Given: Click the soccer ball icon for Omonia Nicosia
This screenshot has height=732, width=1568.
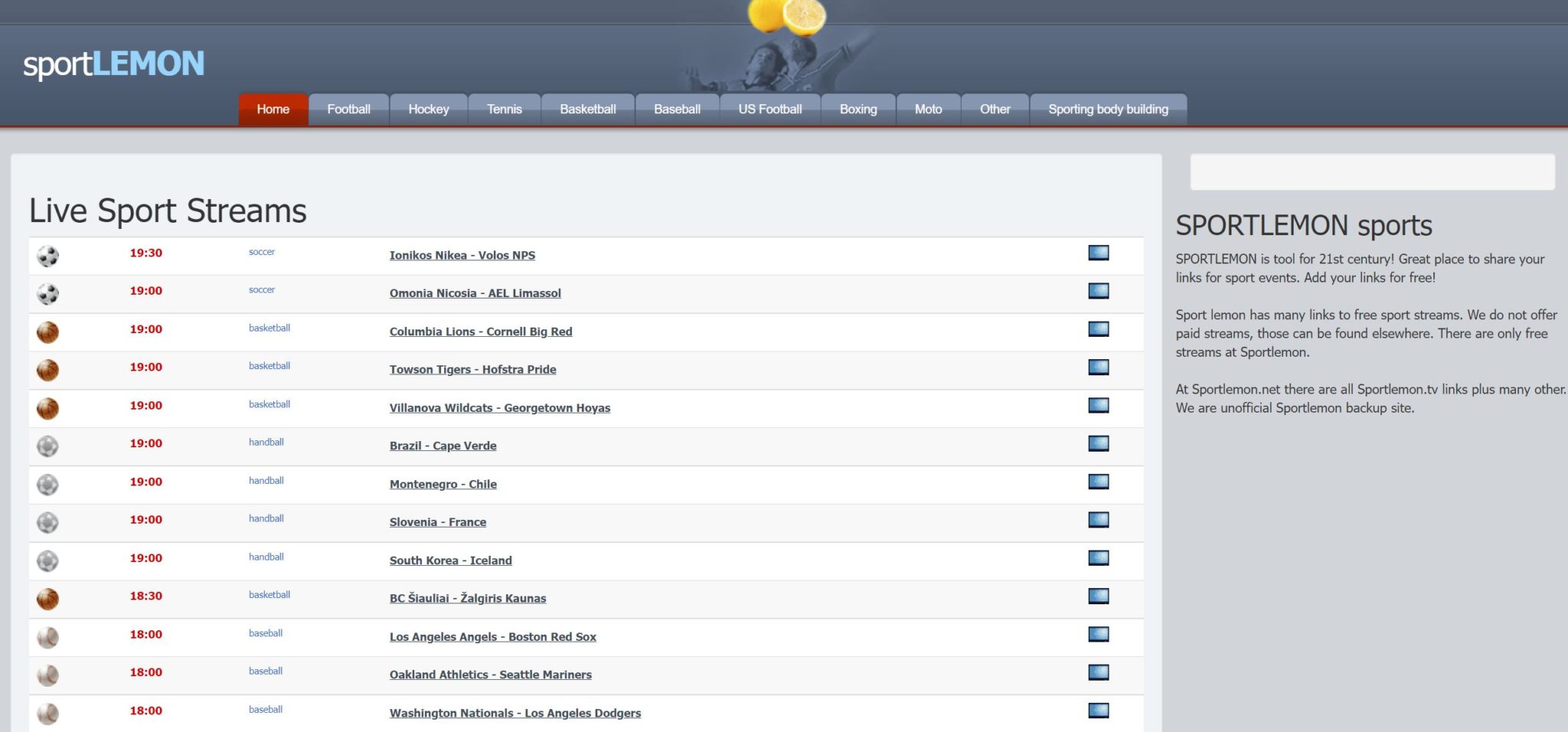Looking at the screenshot, I should (x=47, y=292).
